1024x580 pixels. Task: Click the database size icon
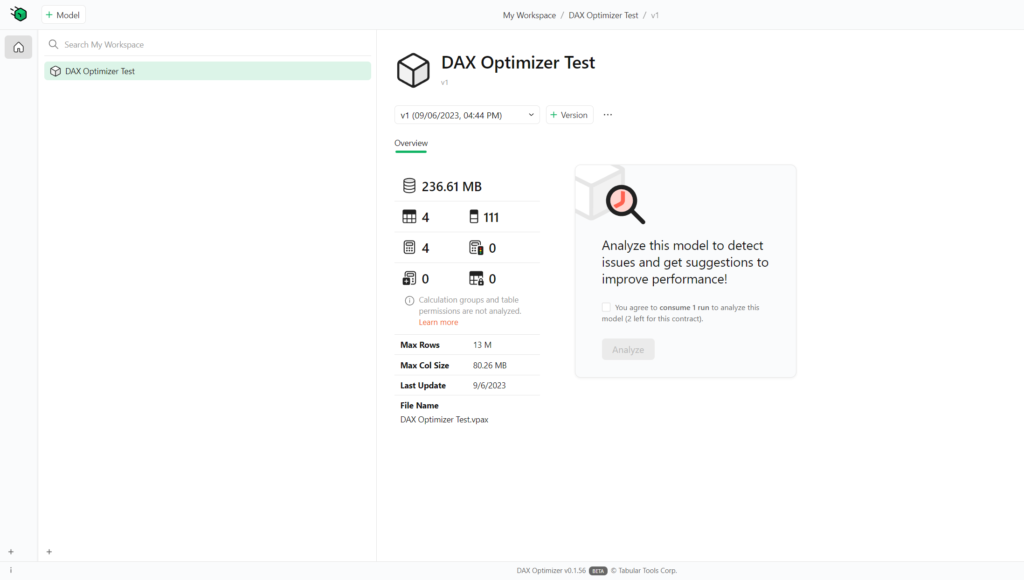tap(409, 186)
